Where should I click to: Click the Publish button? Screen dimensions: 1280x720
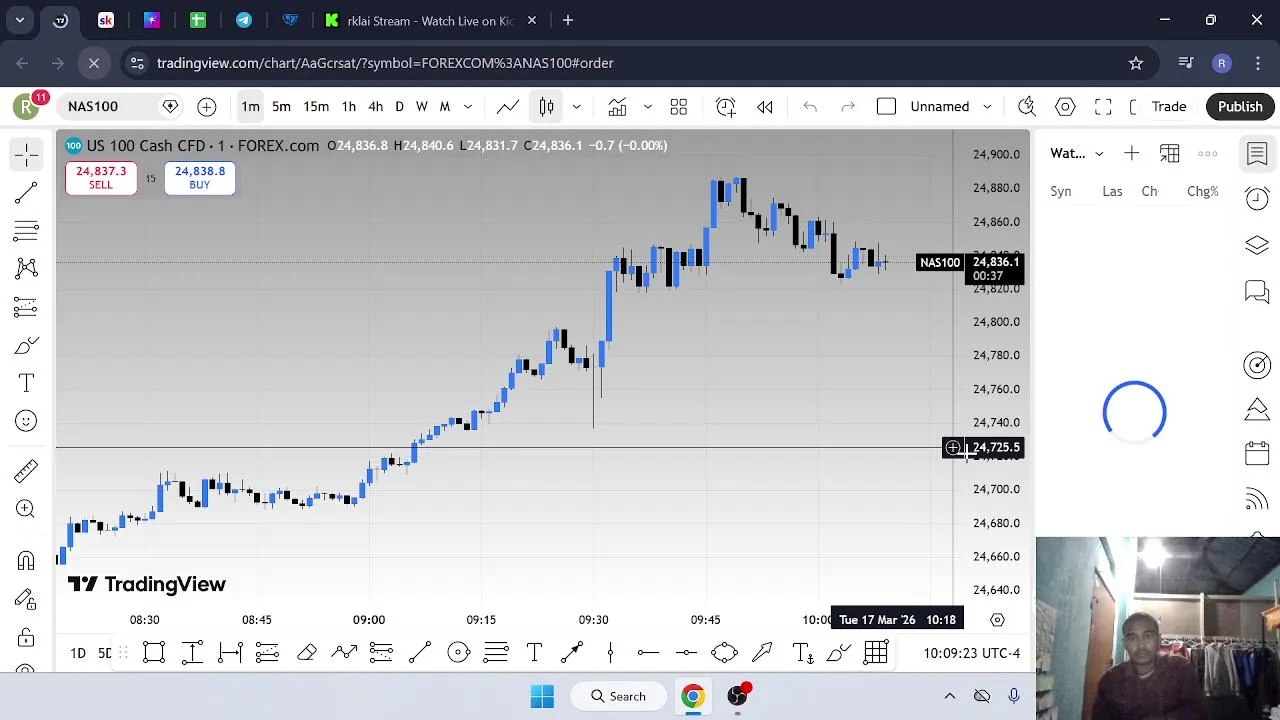(1240, 106)
